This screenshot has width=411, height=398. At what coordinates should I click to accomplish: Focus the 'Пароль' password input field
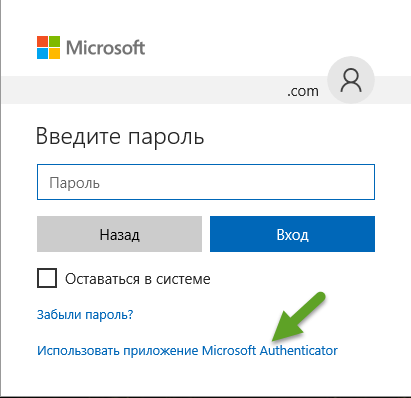(x=206, y=182)
